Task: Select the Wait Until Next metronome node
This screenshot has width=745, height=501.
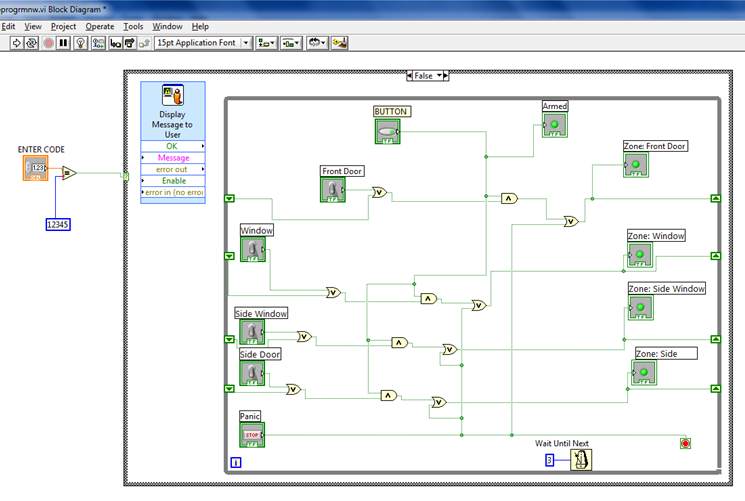Action: [580, 459]
